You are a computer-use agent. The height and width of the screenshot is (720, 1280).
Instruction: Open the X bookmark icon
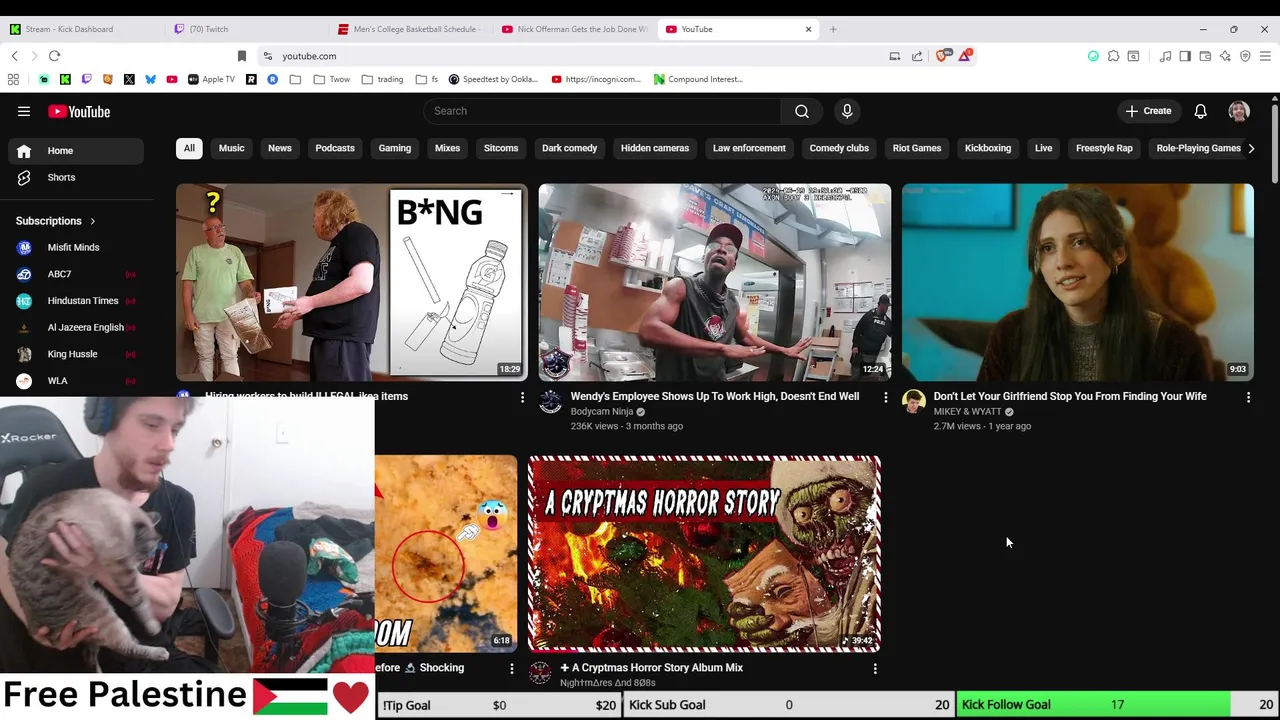pos(129,79)
